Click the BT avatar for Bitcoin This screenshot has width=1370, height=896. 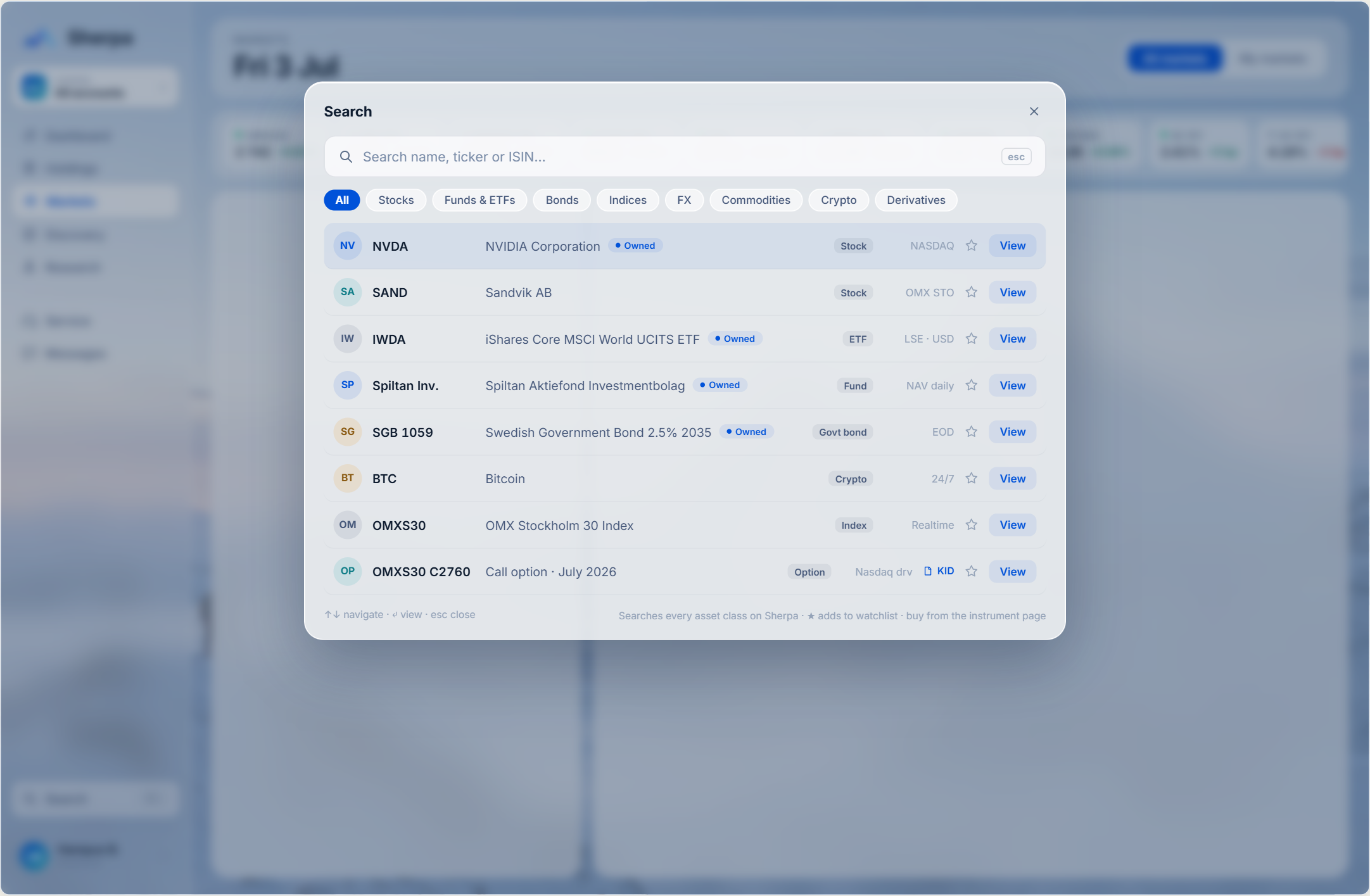click(348, 478)
